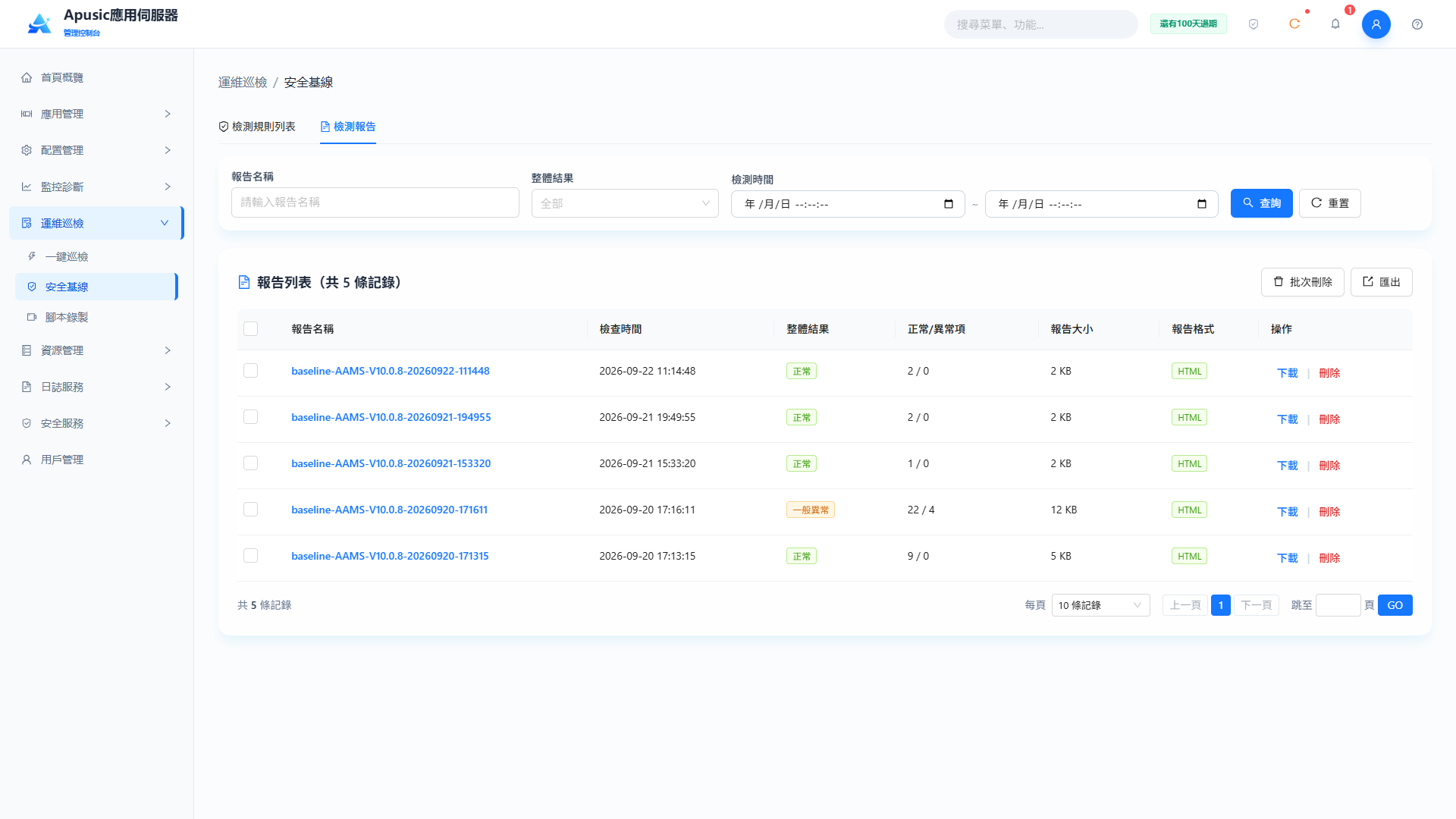Open 一鍵巡檢 submenu item
The height and width of the screenshot is (819, 1456).
tap(96, 256)
